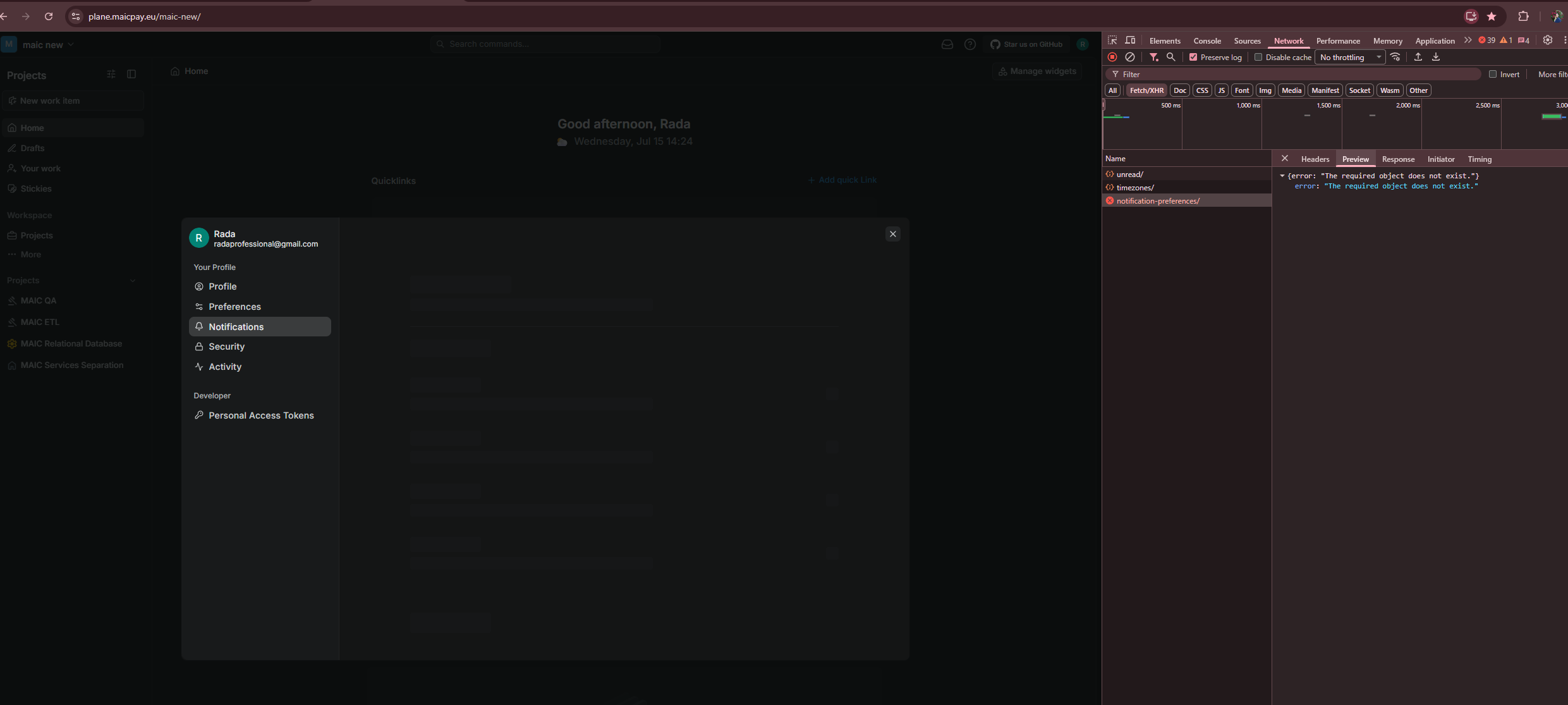The width and height of the screenshot is (1568, 705).
Task: Open network search magnifier
Action: (1170, 57)
